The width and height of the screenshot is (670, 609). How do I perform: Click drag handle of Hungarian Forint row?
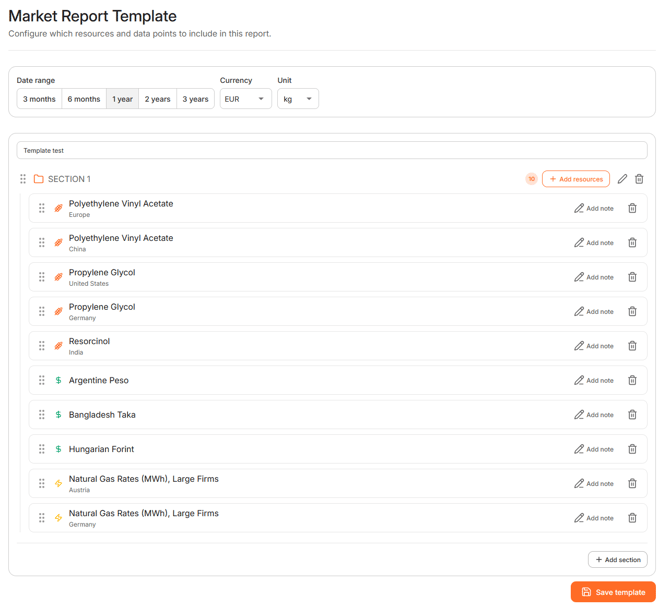tap(41, 449)
